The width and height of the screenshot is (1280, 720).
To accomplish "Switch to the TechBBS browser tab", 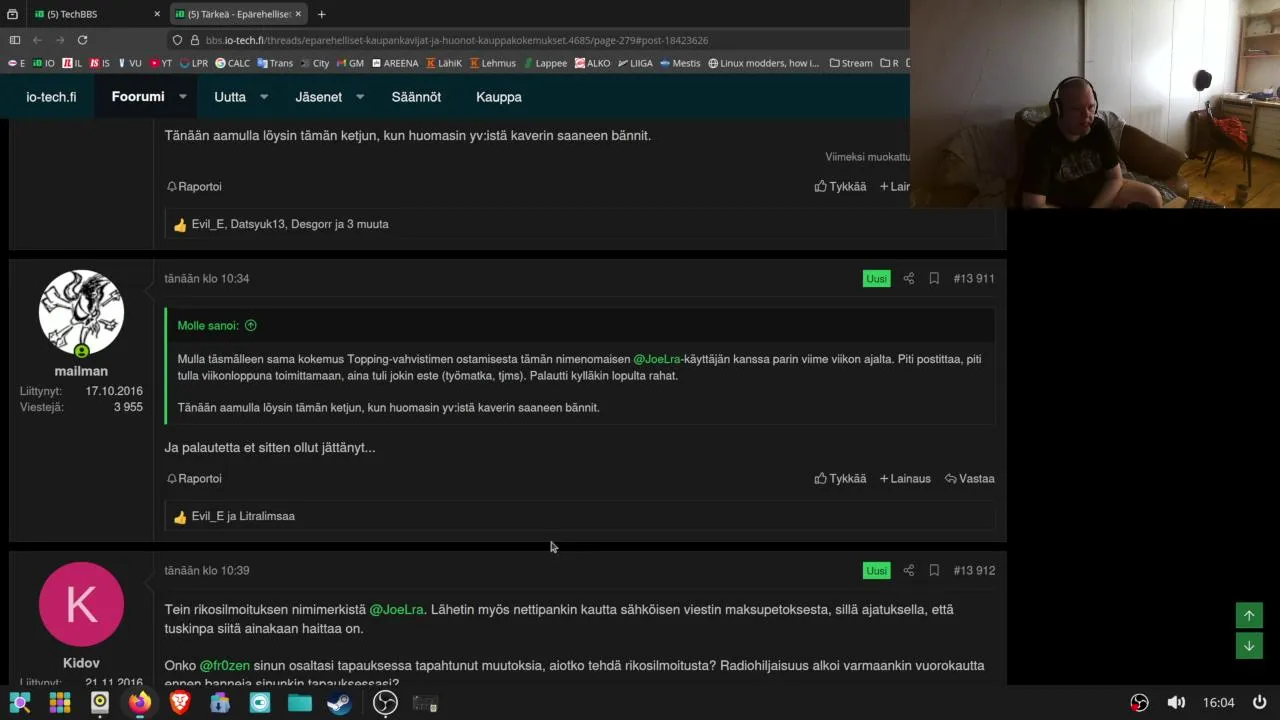I will tap(95, 14).
